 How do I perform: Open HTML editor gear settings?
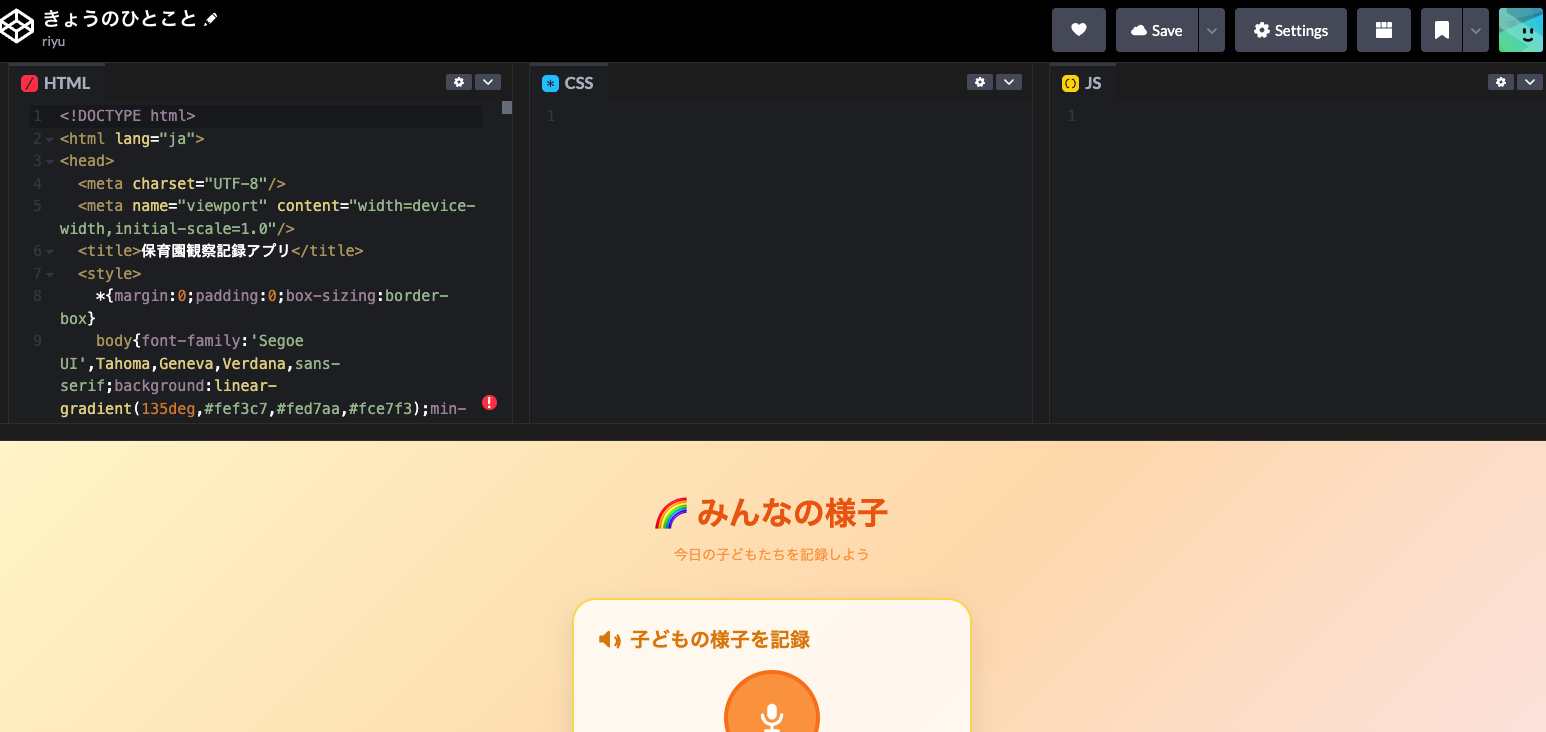click(x=459, y=82)
